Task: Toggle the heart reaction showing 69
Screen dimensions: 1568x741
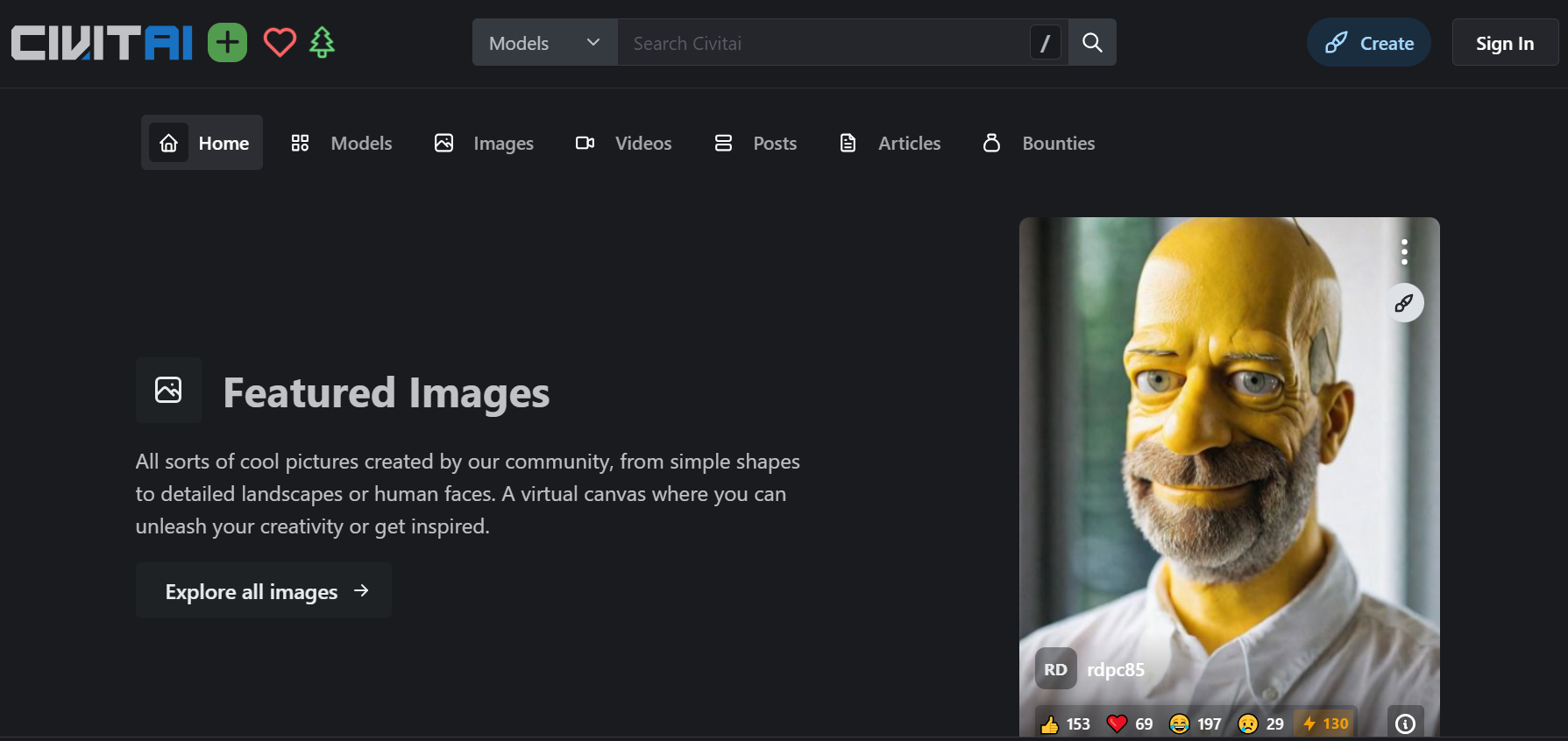Action: click(x=1130, y=723)
